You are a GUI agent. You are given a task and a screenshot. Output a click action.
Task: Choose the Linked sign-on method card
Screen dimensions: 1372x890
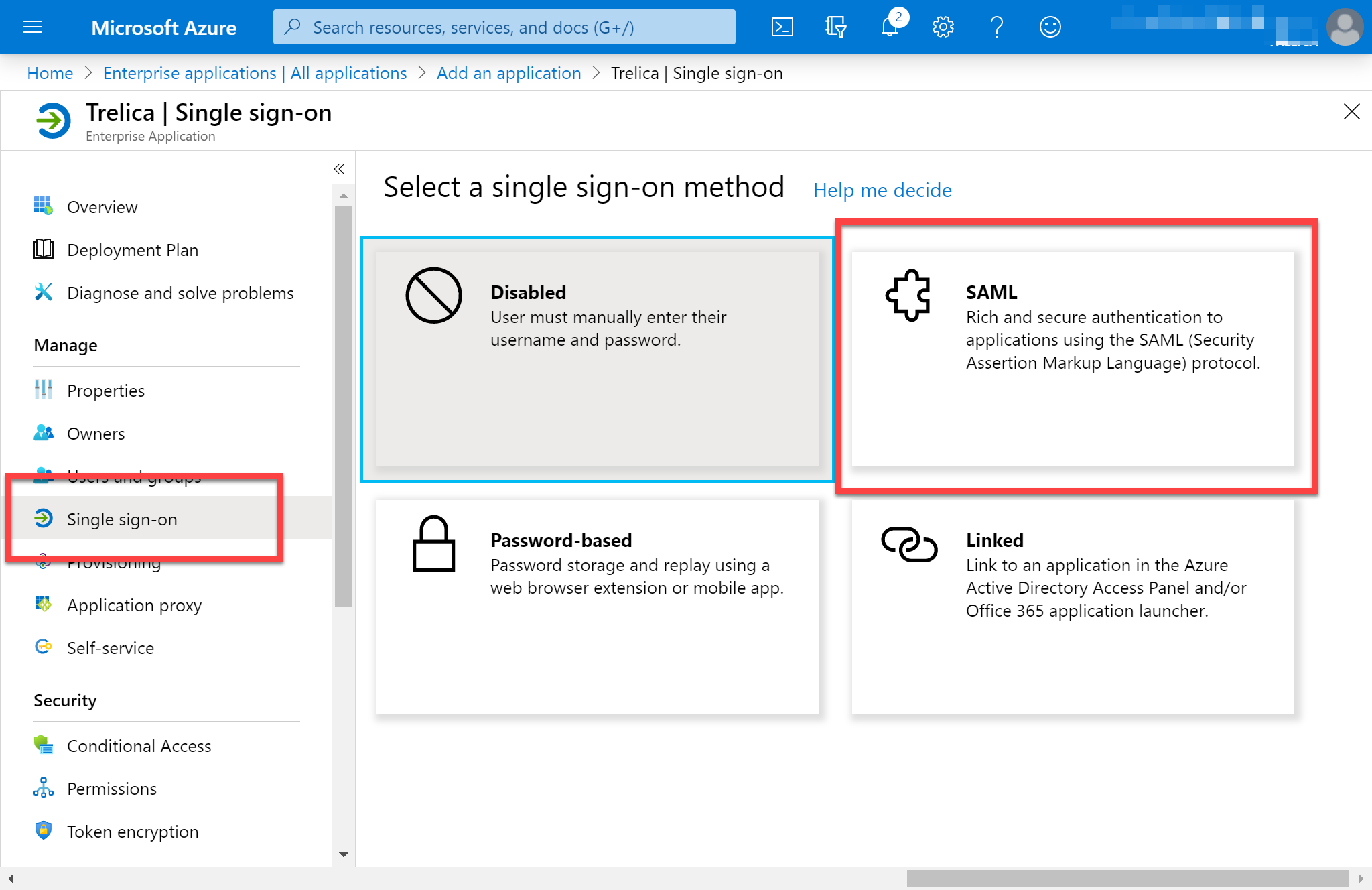[x=1073, y=607]
